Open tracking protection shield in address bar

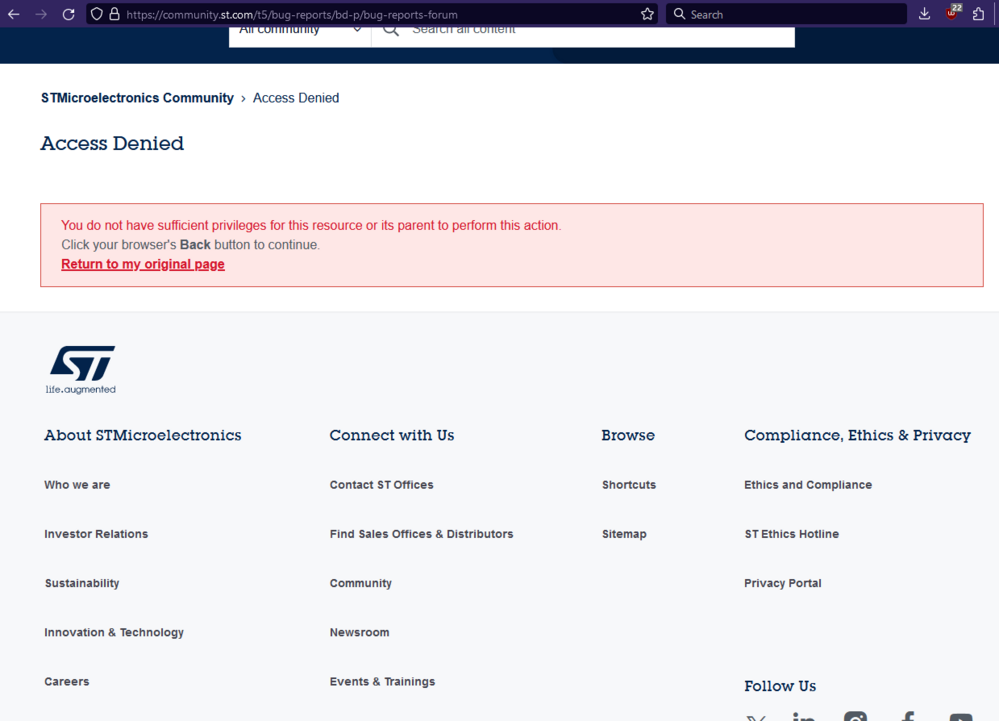[x=96, y=14]
